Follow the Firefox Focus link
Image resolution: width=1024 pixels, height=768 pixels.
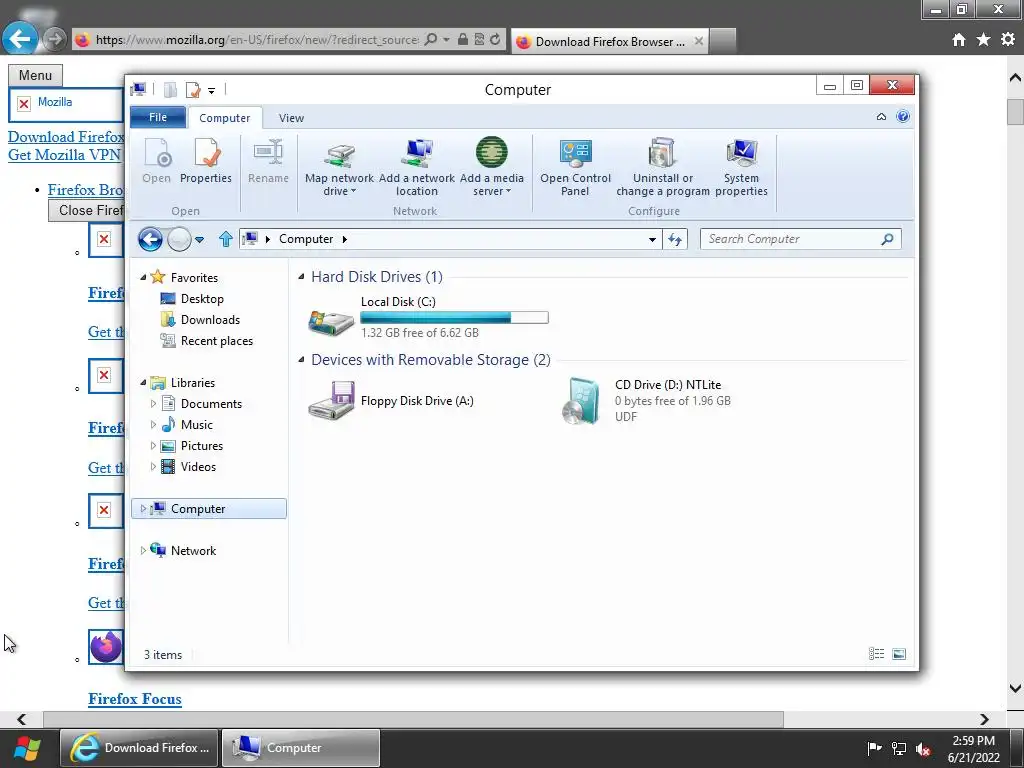tap(135, 699)
